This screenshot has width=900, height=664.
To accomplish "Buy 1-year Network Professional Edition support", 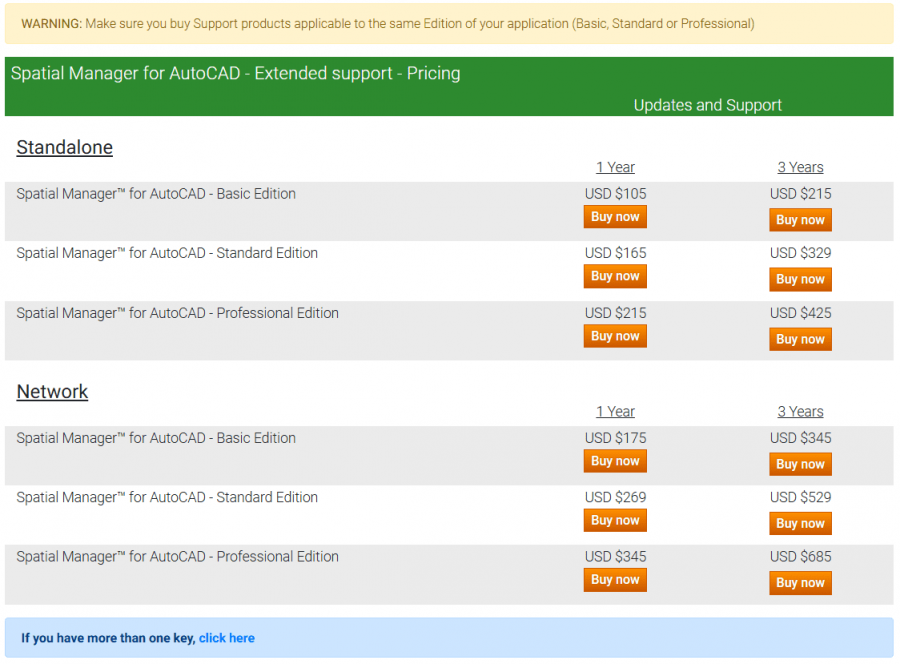I will pyautogui.click(x=614, y=580).
